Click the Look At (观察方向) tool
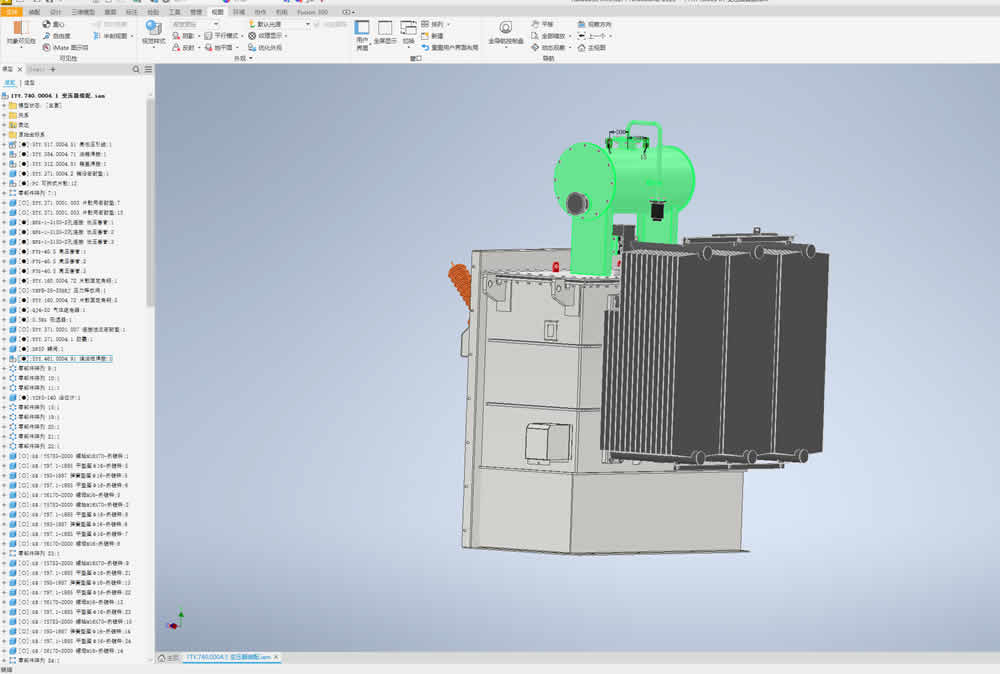 pos(594,24)
